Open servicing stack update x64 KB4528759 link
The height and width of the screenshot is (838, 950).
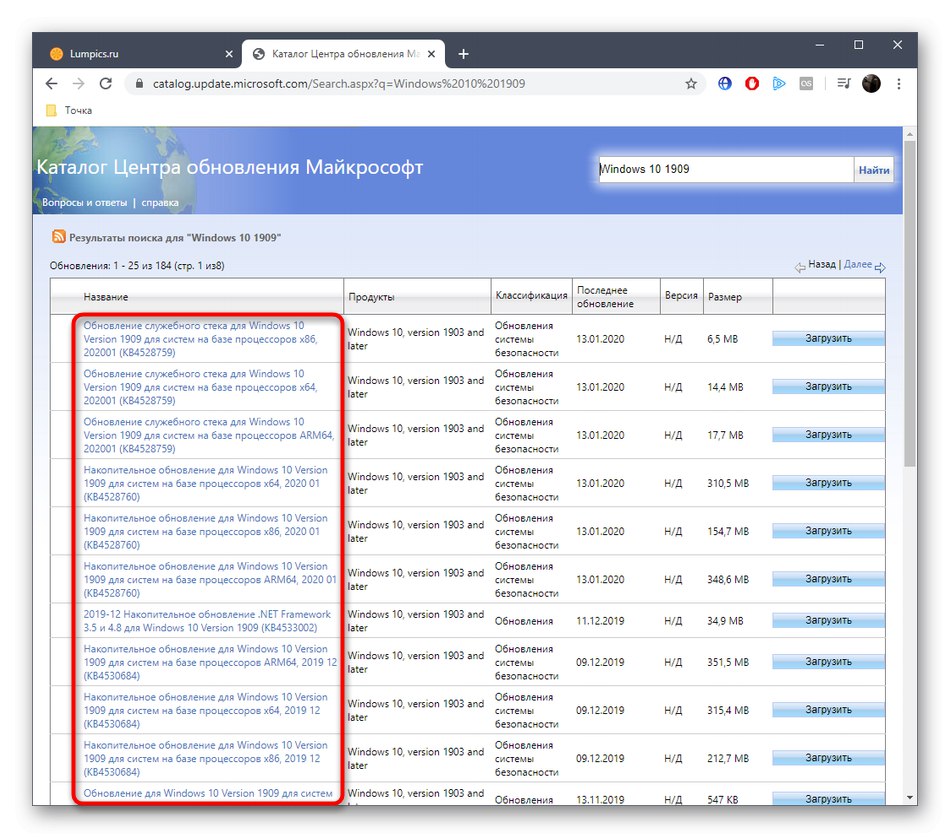click(x=201, y=387)
